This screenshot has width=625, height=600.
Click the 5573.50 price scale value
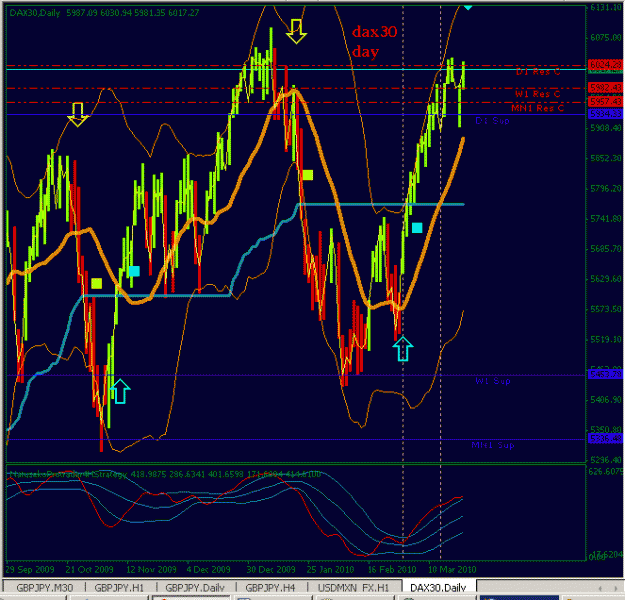606,309
